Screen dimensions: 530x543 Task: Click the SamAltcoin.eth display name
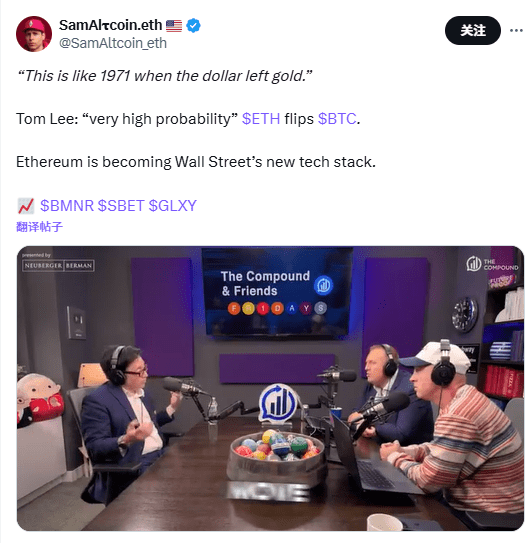pos(111,25)
